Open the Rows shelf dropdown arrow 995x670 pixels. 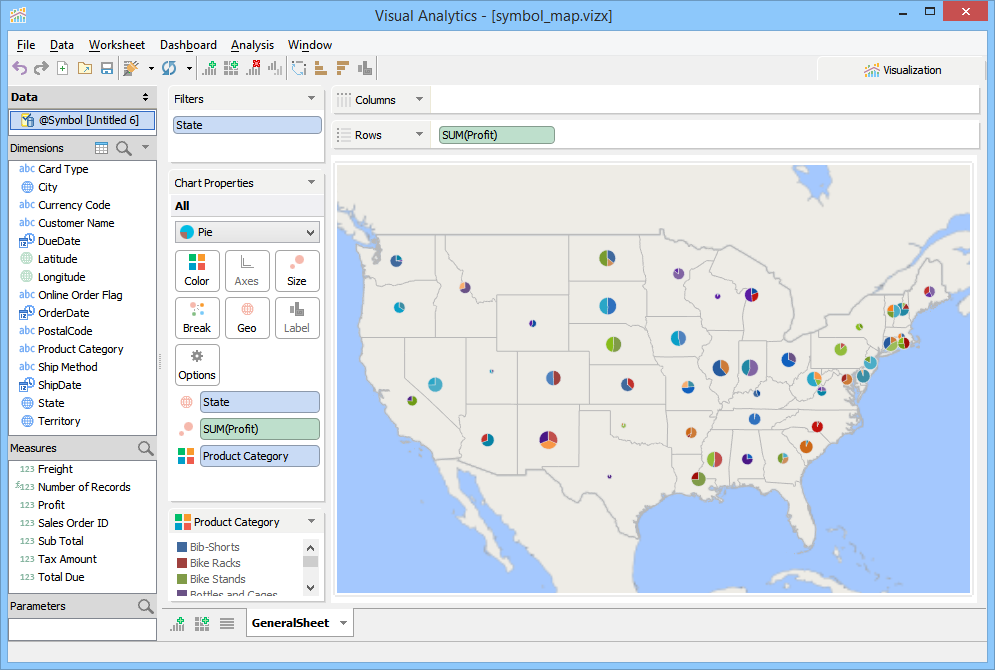point(418,135)
